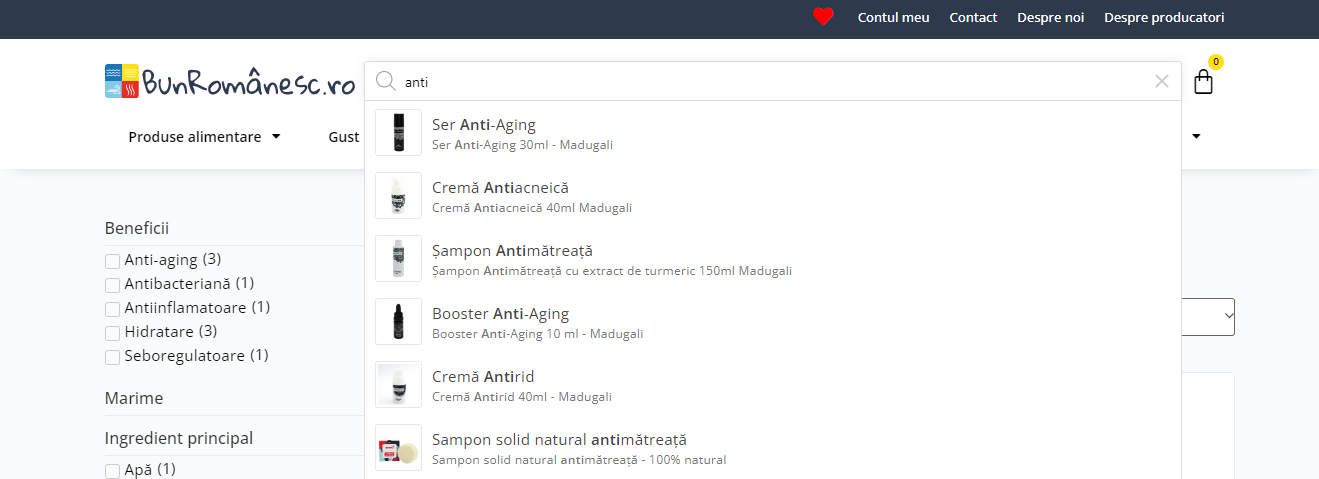Click 'Ser Anti-Aging 30ml - Madugali' description
Image resolution: width=1319 pixels, height=479 pixels.
click(522, 145)
